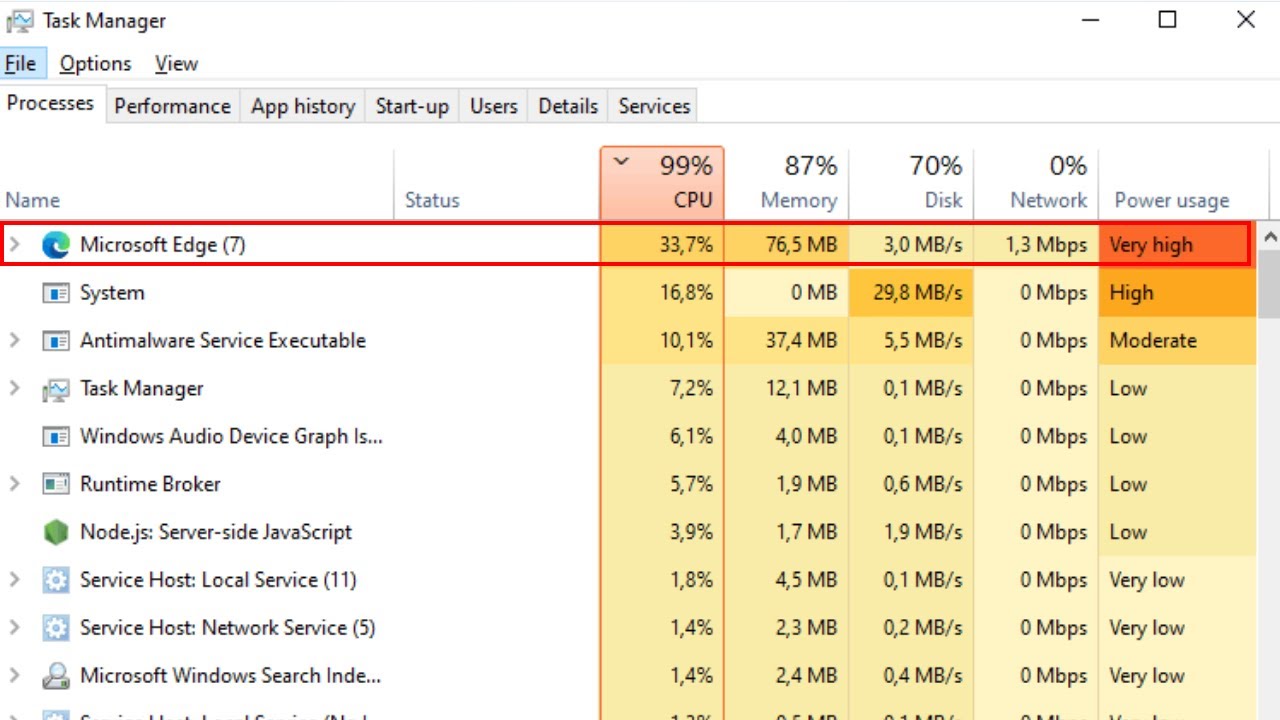This screenshot has width=1280, height=720.
Task: Sort by the CPU column header
Action: 662,184
